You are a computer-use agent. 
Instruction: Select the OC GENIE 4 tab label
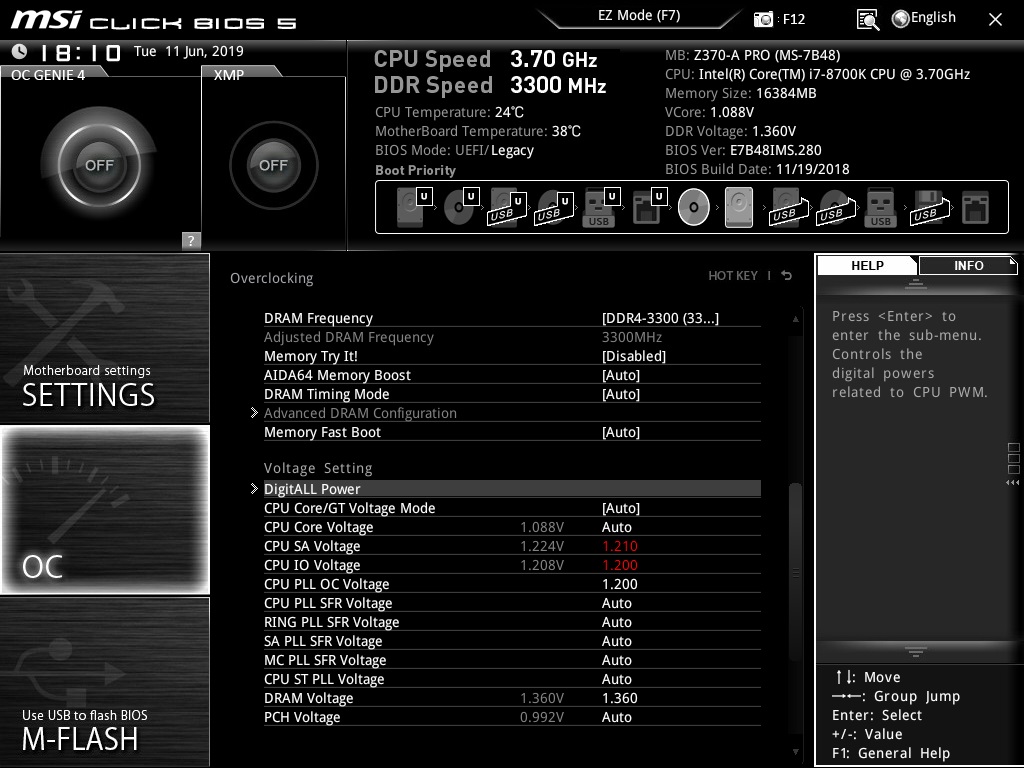point(48,74)
